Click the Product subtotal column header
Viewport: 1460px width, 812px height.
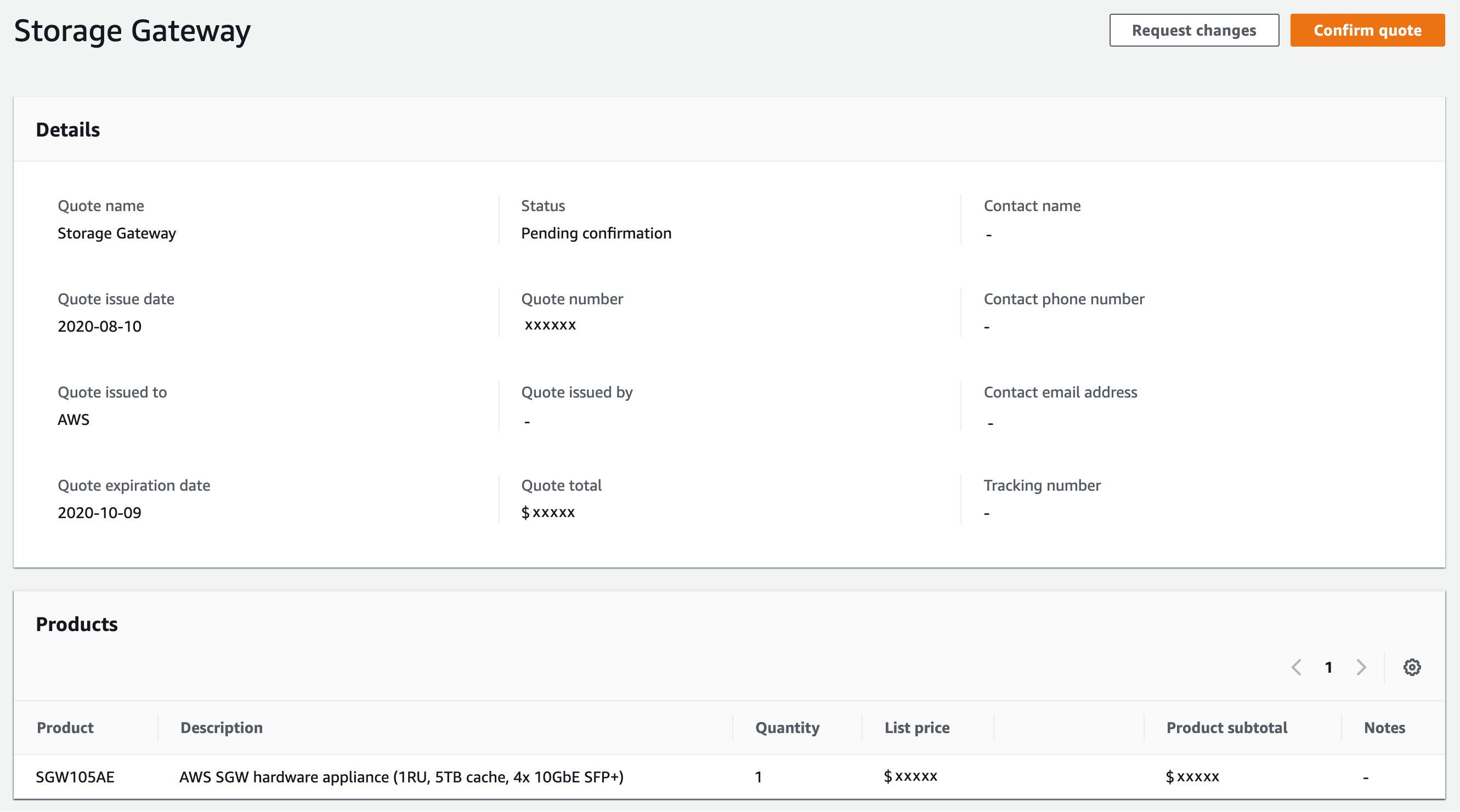[1226, 728]
